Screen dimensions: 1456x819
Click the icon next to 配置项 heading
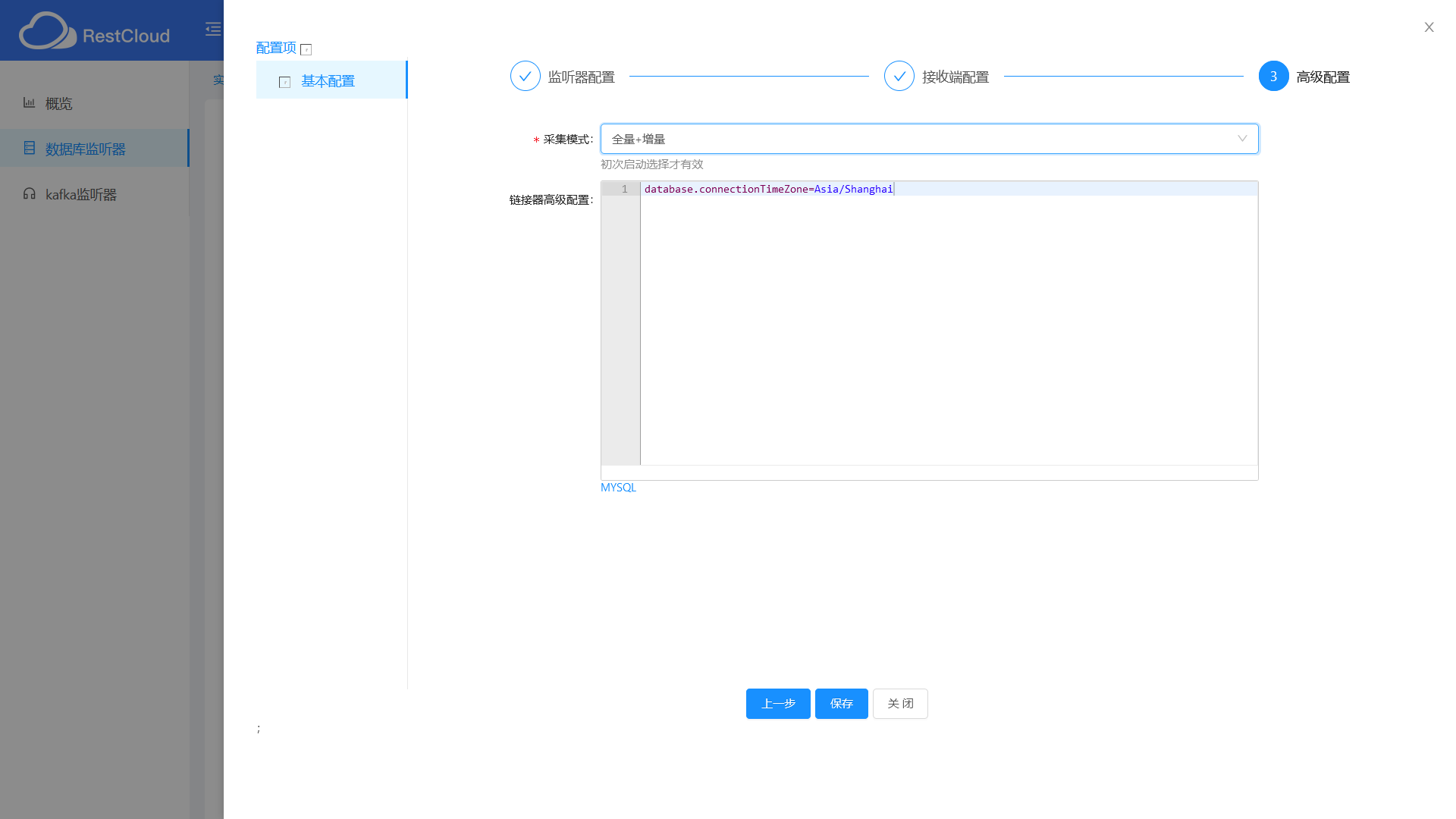306,50
